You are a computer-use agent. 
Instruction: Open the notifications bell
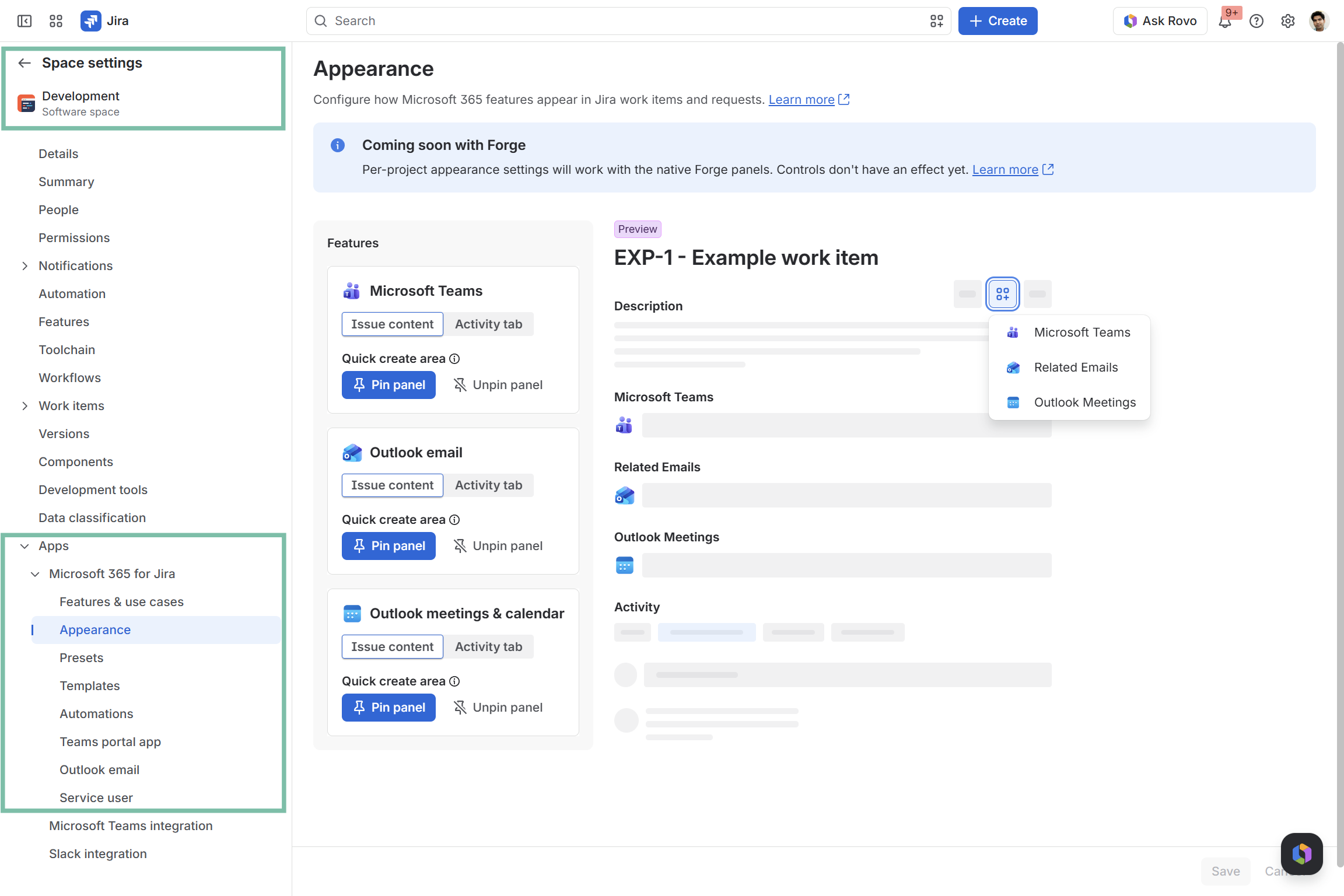point(1225,21)
